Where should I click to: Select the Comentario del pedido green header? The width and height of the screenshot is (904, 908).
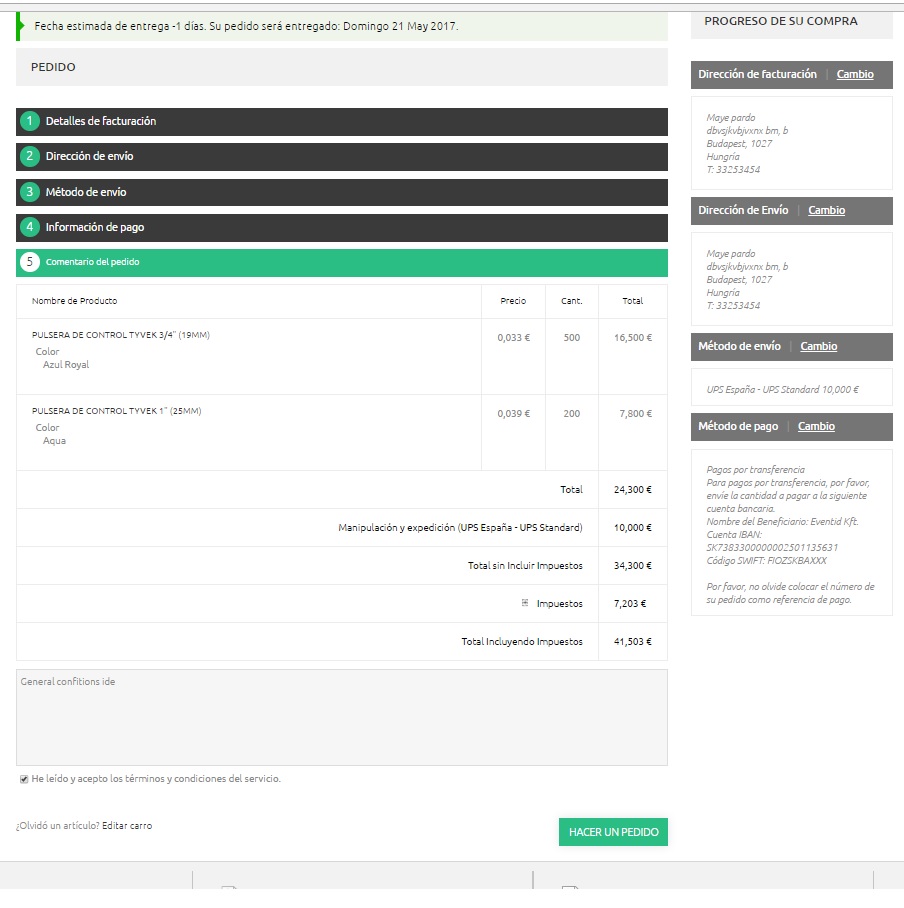93,262
